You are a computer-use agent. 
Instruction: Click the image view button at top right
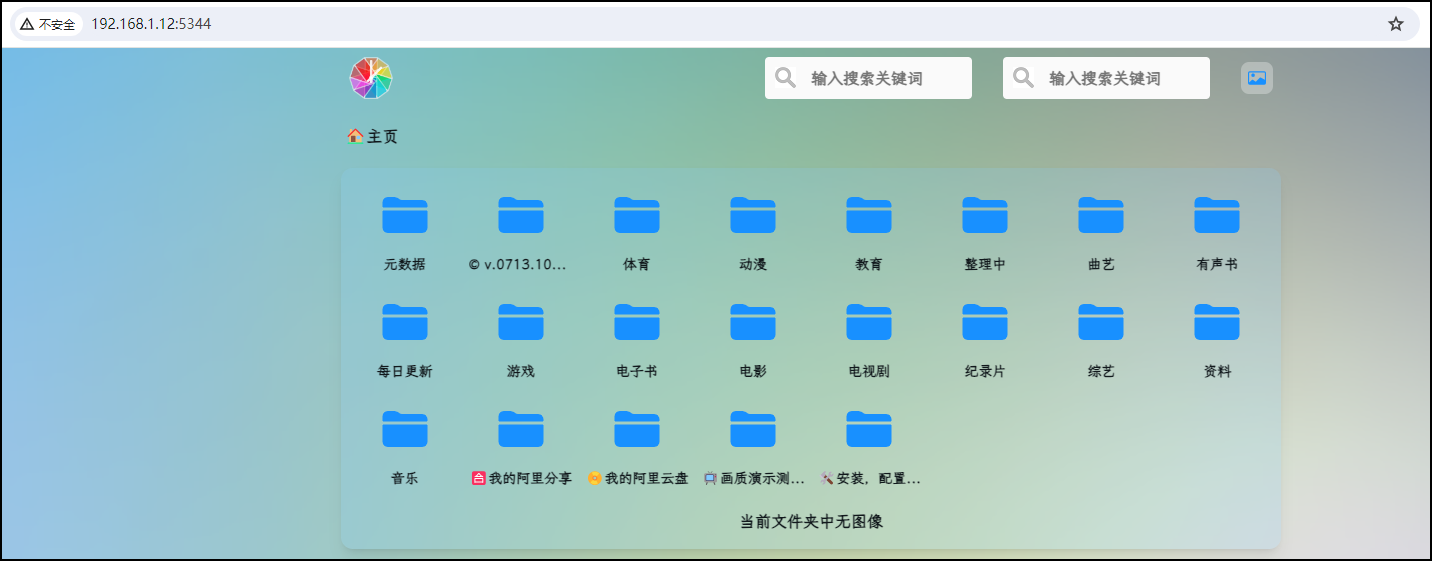[1257, 78]
